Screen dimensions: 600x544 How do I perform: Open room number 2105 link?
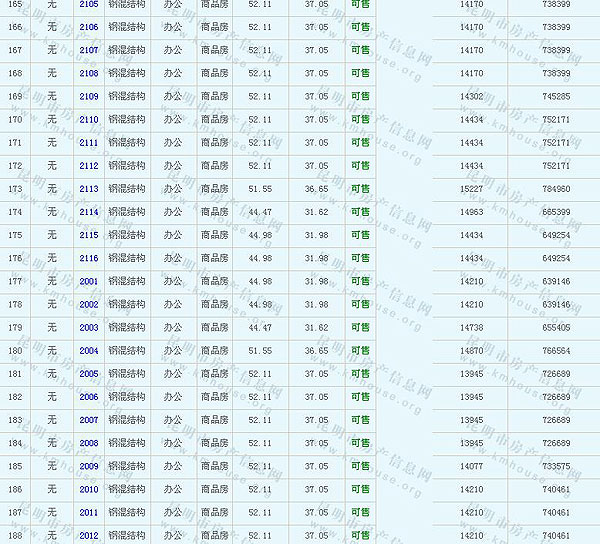(88, 5)
